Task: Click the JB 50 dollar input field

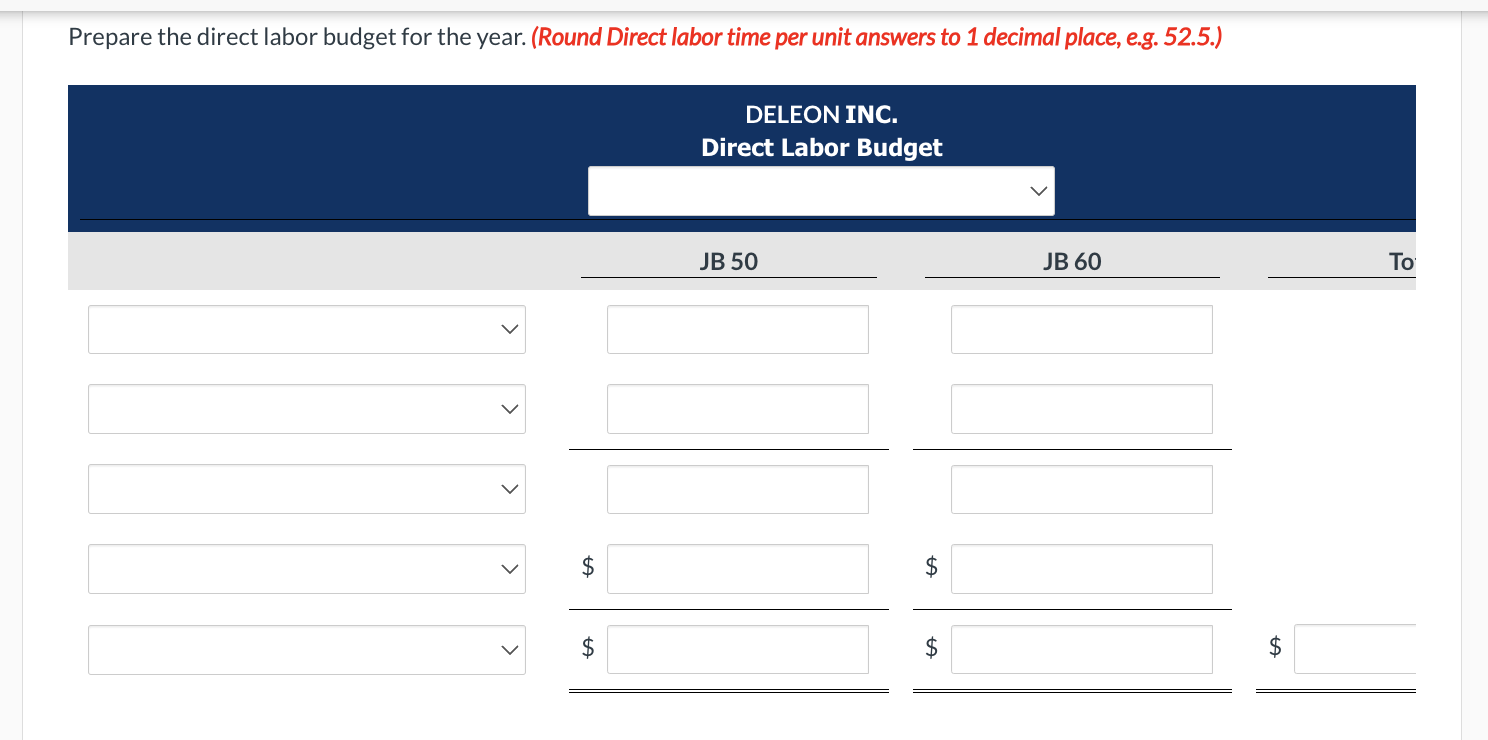Action: click(x=737, y=568)
